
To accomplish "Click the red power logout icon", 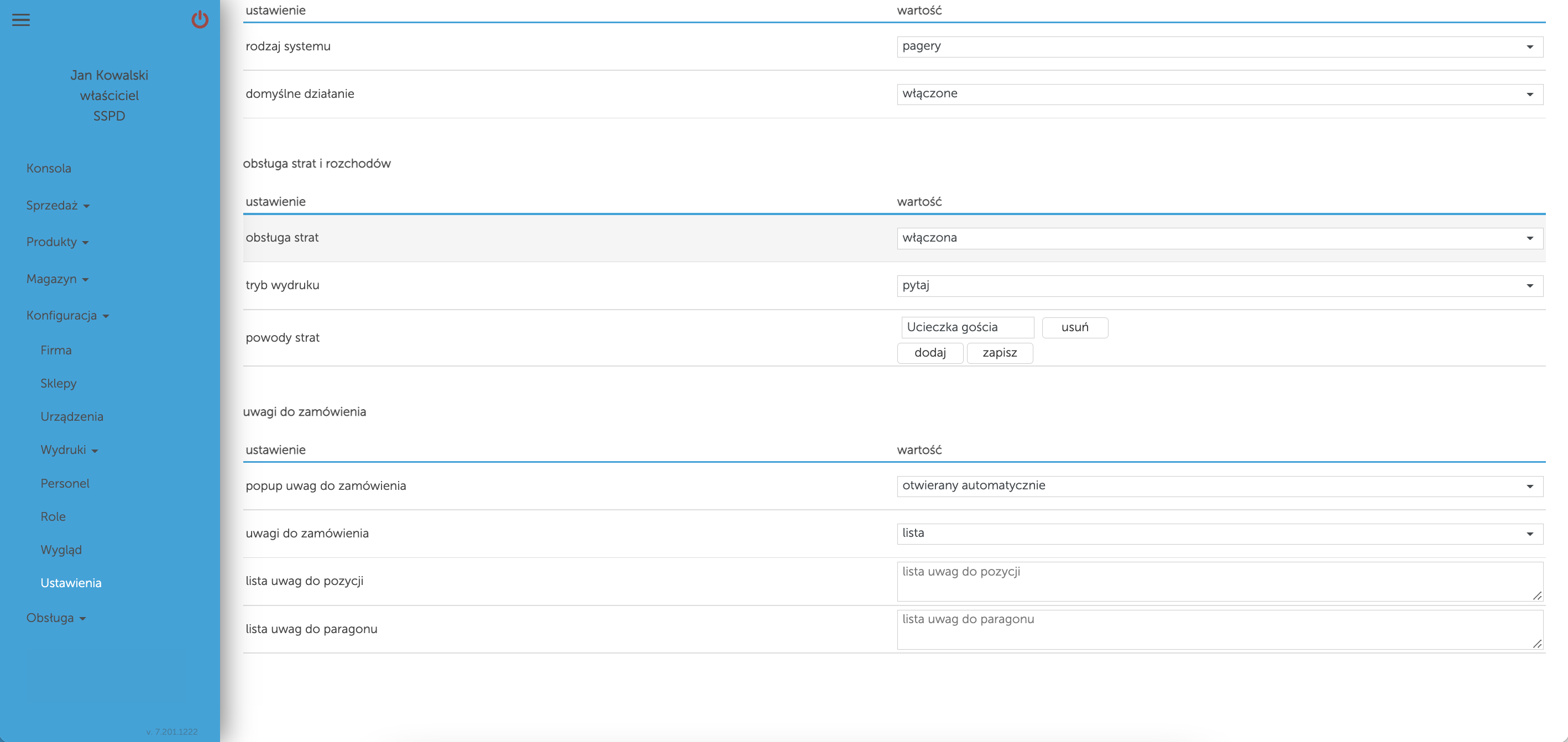I will 200,20.
